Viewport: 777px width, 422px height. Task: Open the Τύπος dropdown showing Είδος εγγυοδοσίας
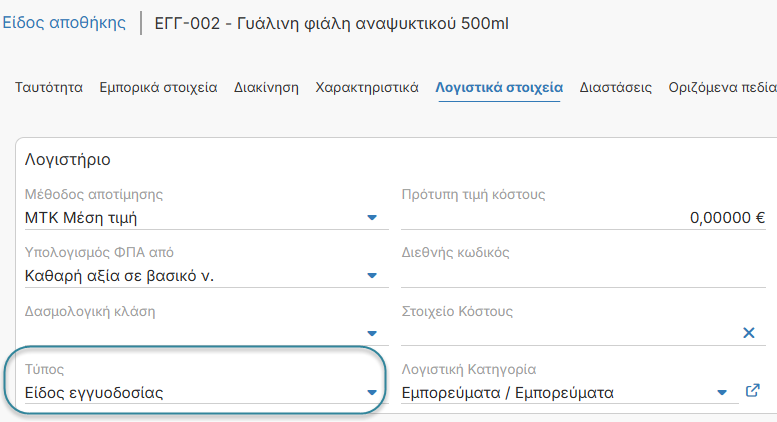click(206, 392)
